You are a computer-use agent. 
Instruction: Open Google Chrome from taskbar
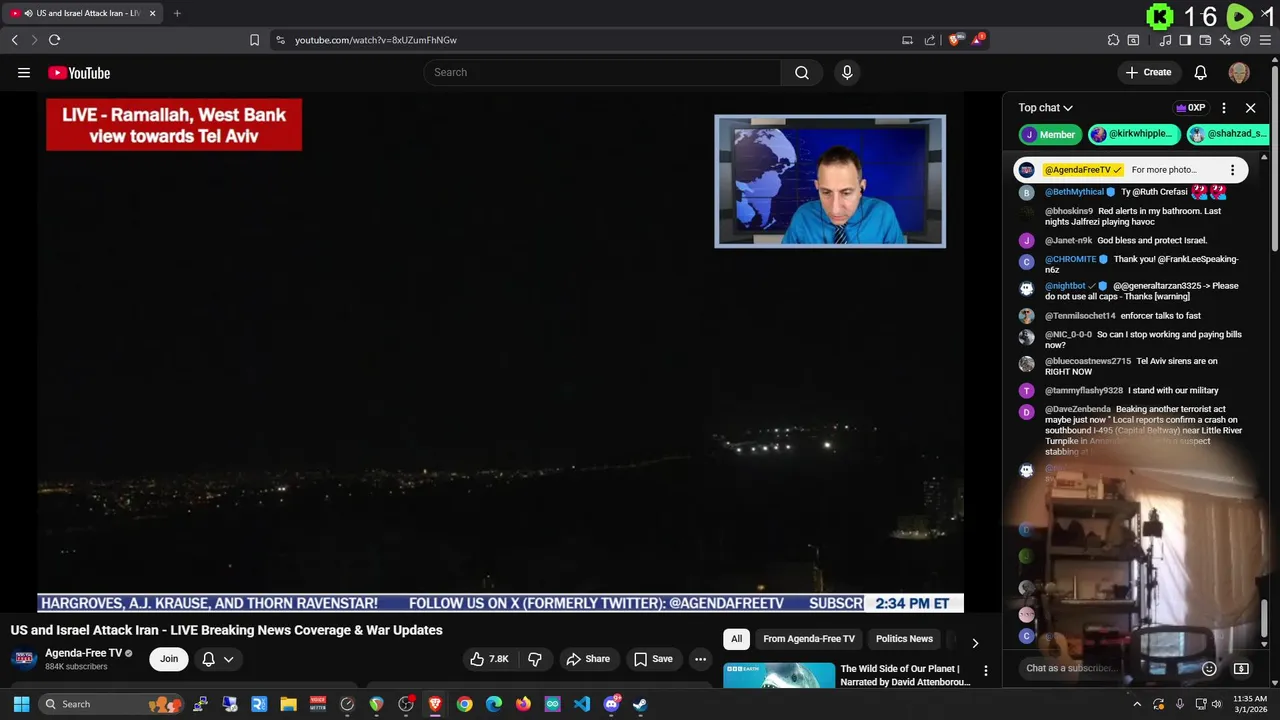464,704
